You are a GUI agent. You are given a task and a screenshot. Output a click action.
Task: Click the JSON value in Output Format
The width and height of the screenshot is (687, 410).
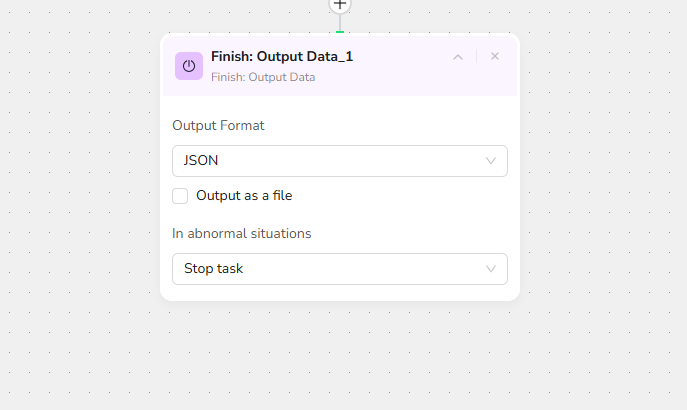202,161
